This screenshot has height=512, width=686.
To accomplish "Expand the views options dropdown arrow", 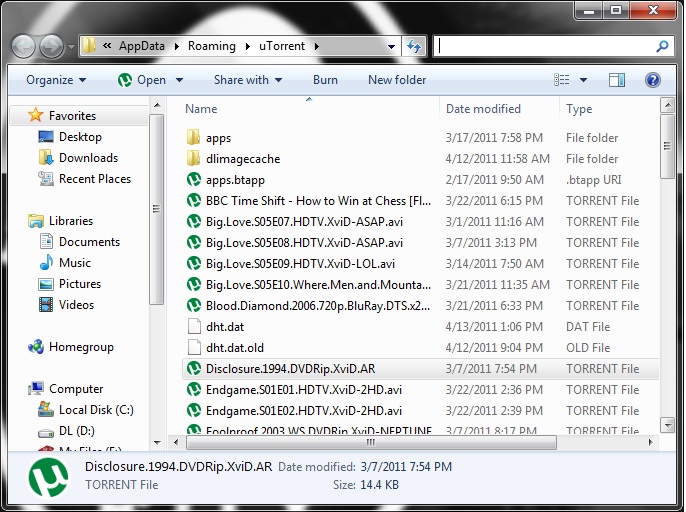I will point(583,80).
